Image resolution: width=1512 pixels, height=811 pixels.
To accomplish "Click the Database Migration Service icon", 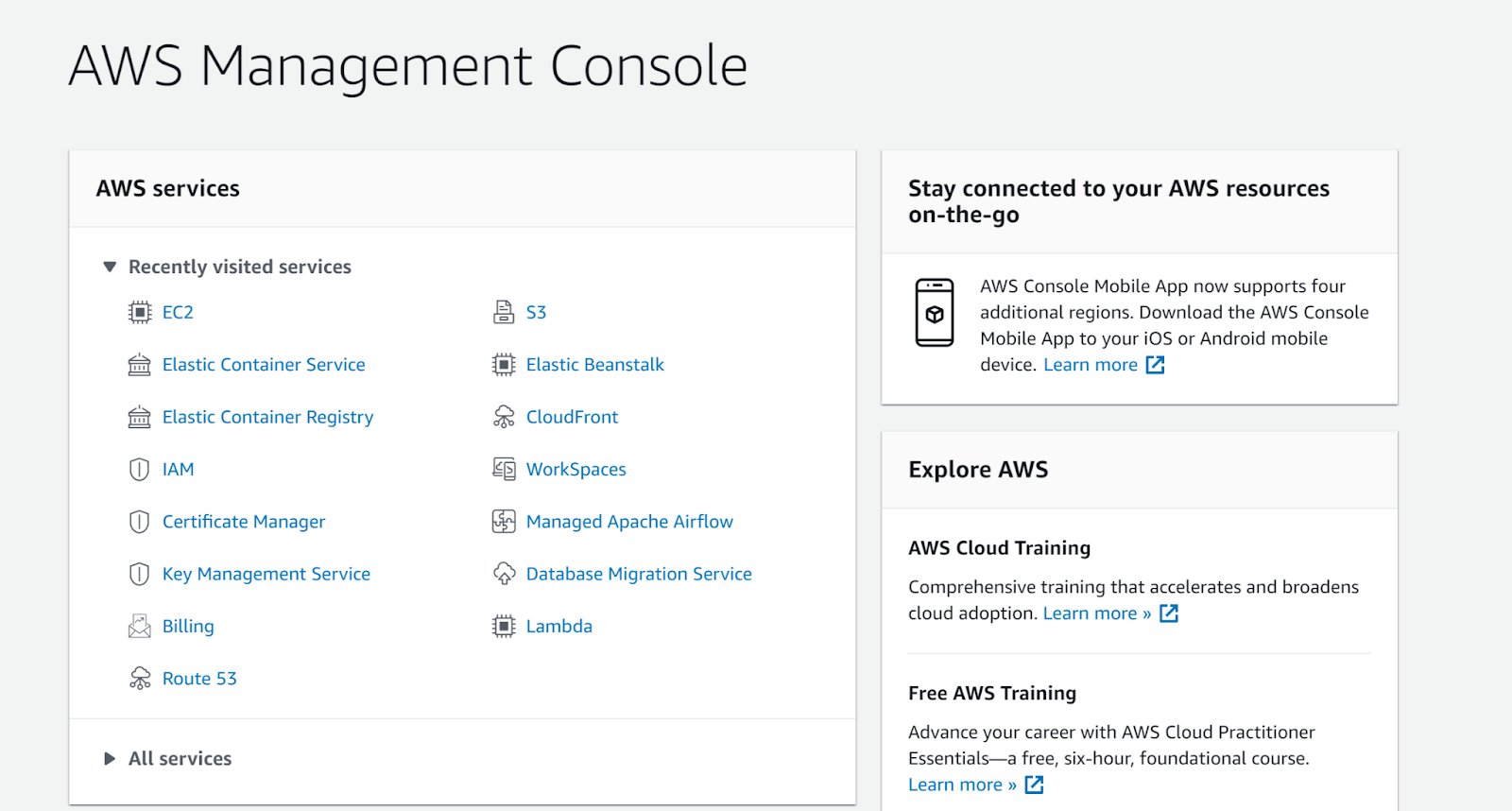I will pyautogui.click(x=504, y=574).
